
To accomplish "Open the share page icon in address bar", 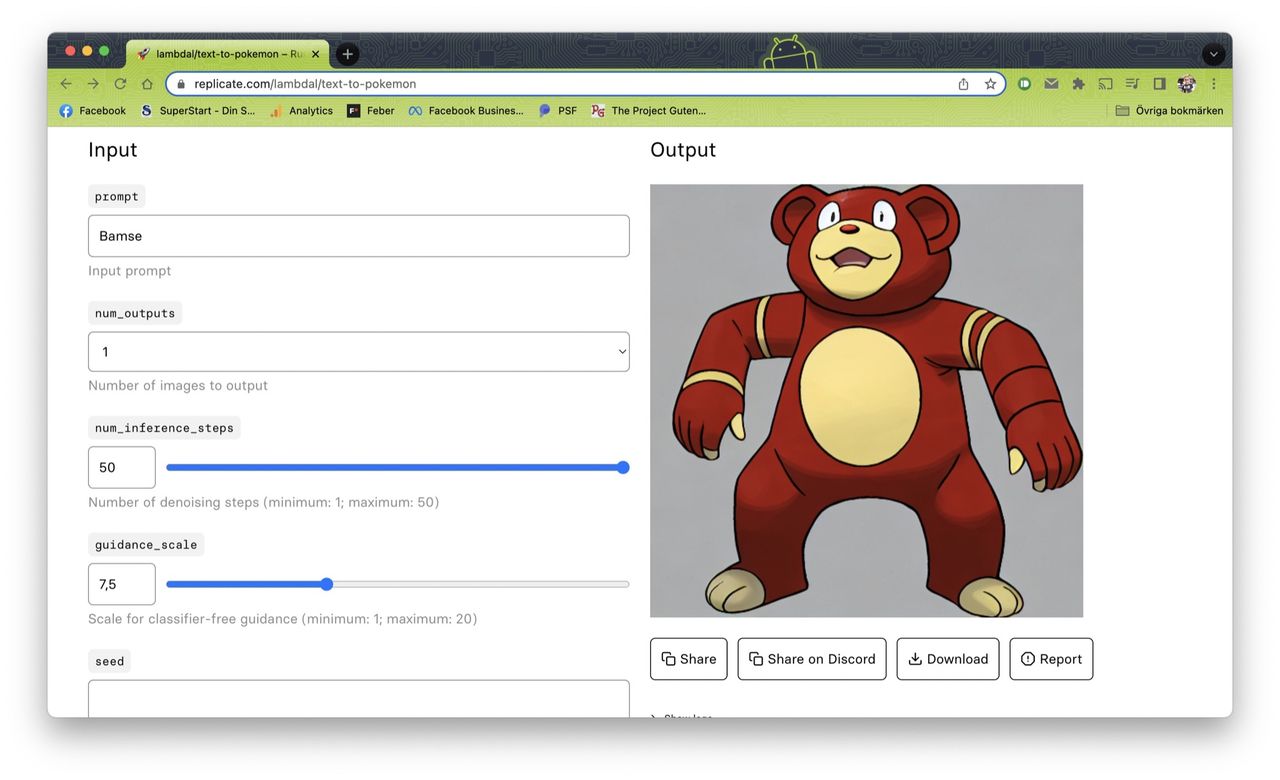I will 963,84.
